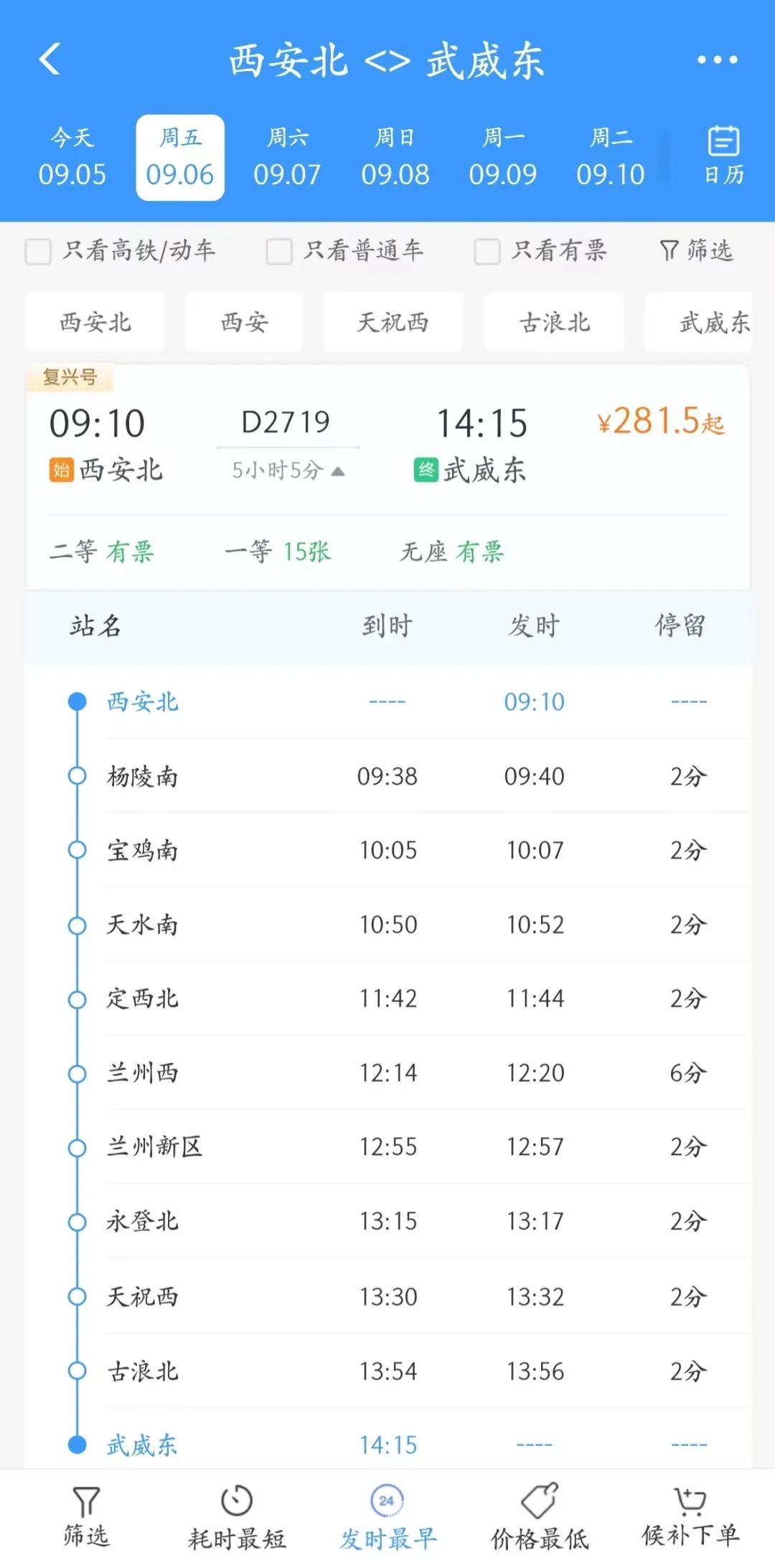Tap the back arrow icon
The width and height of the screenshot is (775, 1568).
[50, 59]
